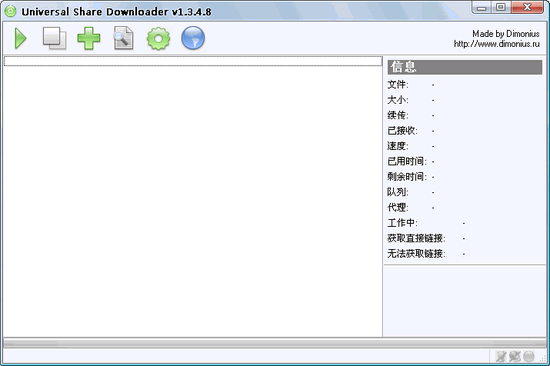Screen dimensions: 550x366
Task: Maximize the Universal Share Downloader window
Action: coord(501,7)
